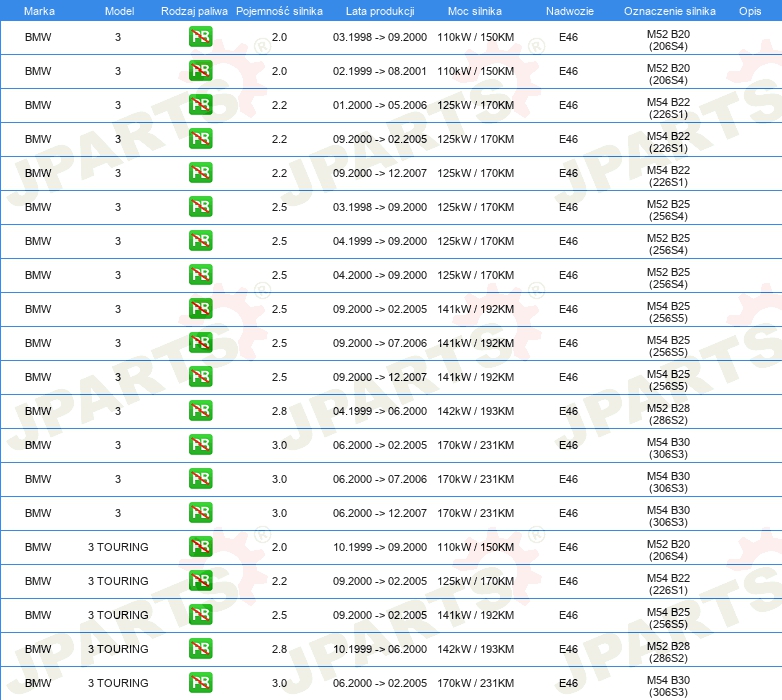This screenshot has height=700, width=782.
Task: Click fuel icon for BMW 3 2.2 09.2000->02.2005 row
Action: (200, 139)
